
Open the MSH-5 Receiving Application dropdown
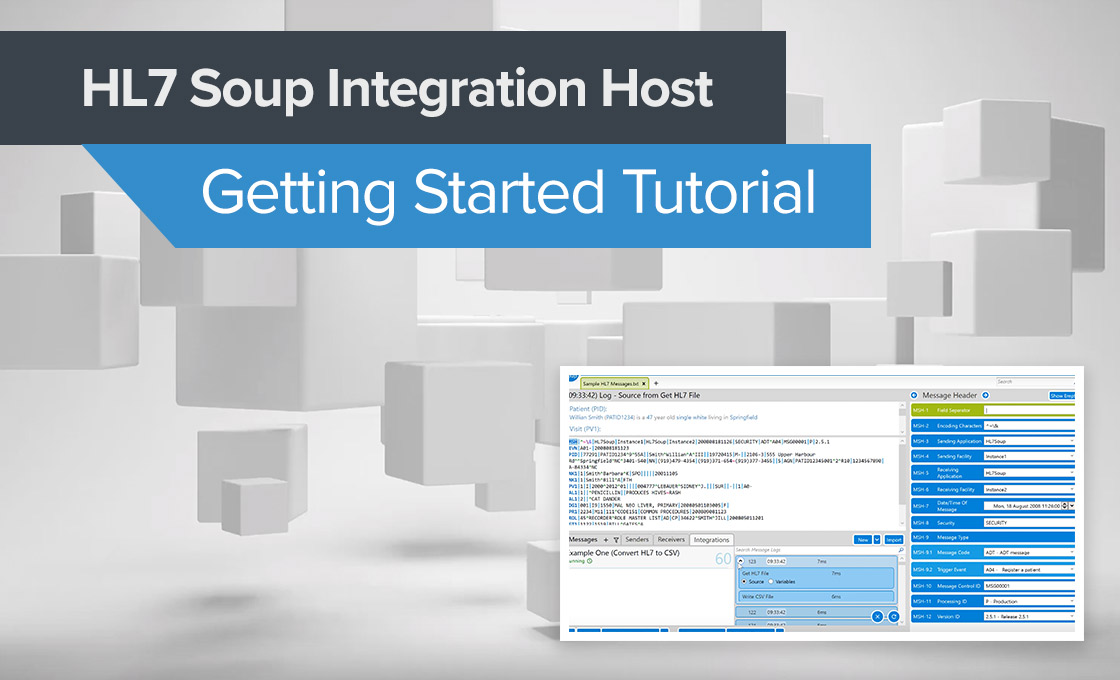[x=1071, y=473]
